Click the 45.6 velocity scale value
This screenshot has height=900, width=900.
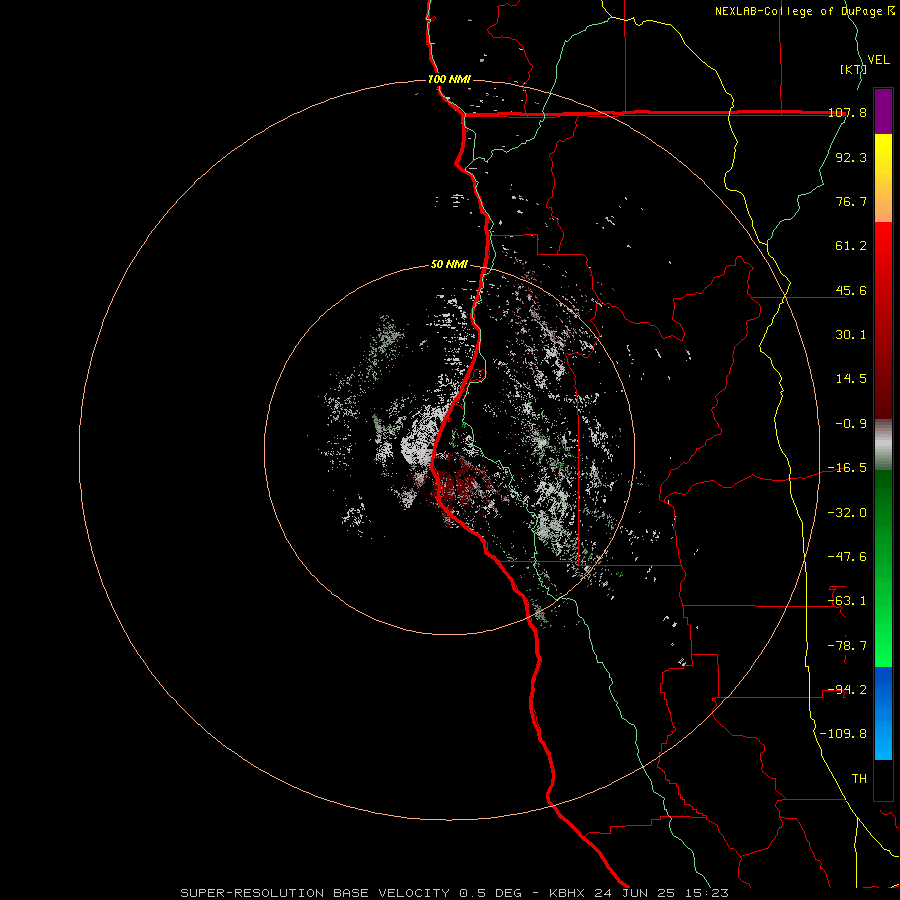point(851,290)
